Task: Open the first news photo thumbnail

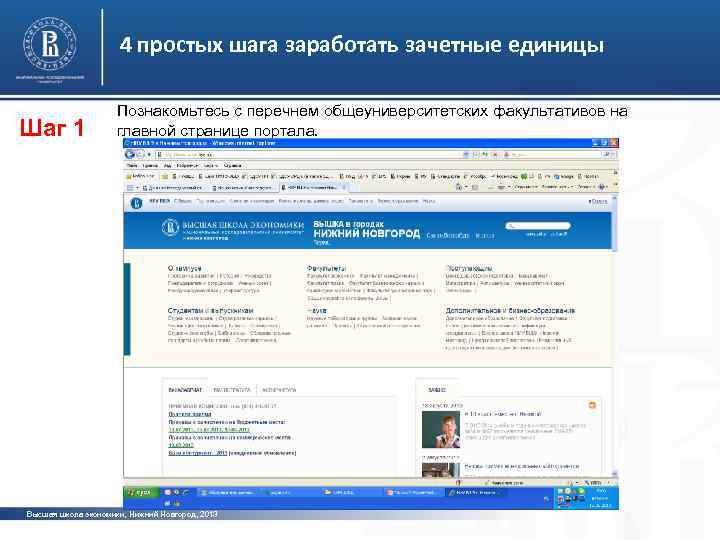Action: point(441,429)
